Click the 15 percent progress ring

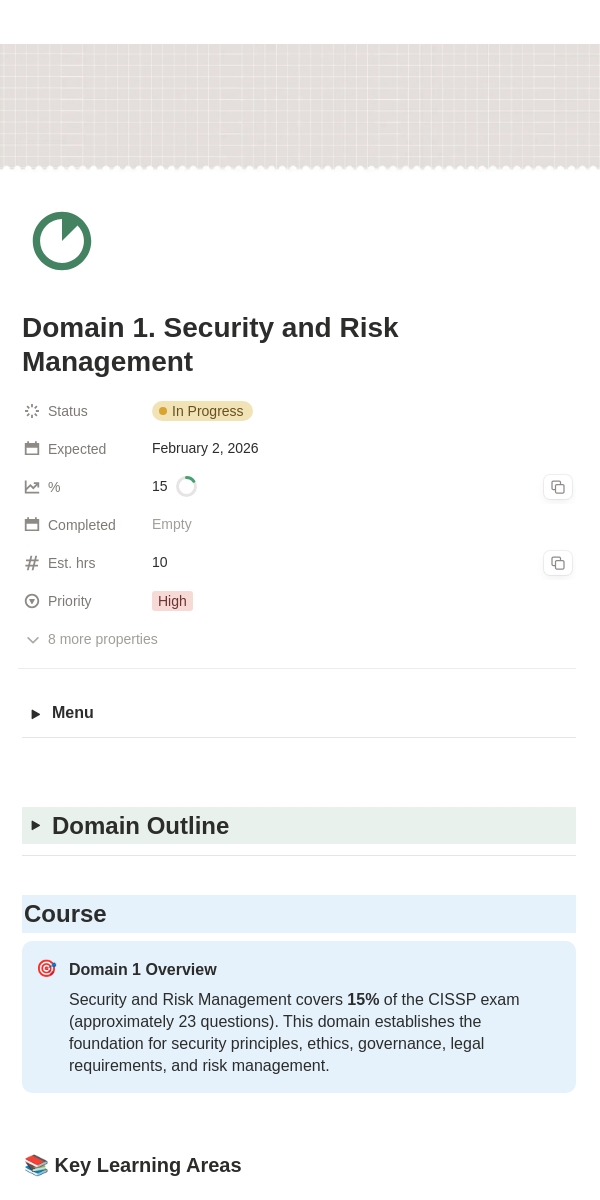click(x=186, y=487)
